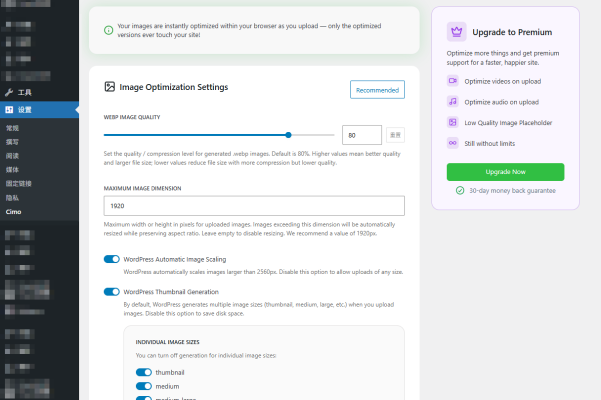Disable WordPress Automatic Image Scaling toggle

(x=112, y=259)
